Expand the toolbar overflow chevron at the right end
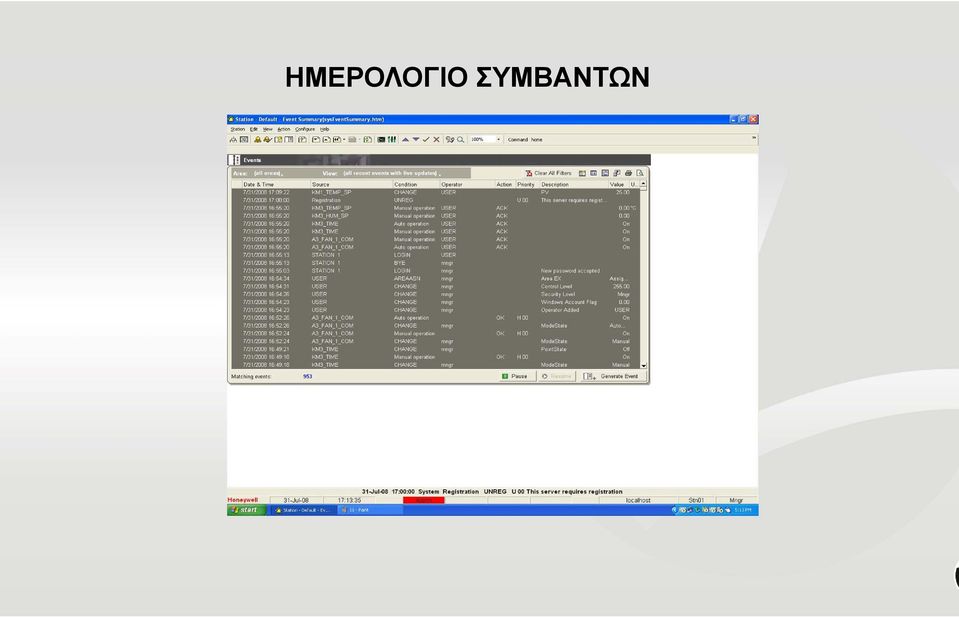Image resolution: width=959 pixels, height=617 pixels. pyautogui.click(x=754, y=139)
